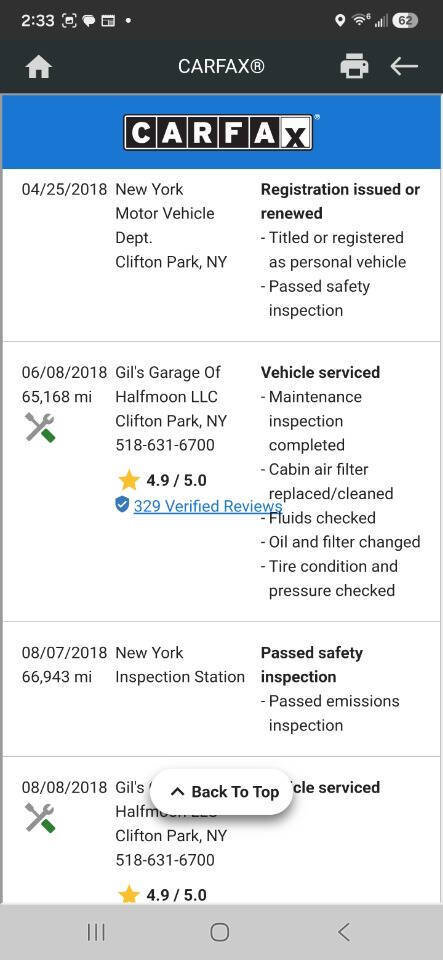The image size is (443, 960).
Task: Tap the Back To Top button
Action: point(221,792)
